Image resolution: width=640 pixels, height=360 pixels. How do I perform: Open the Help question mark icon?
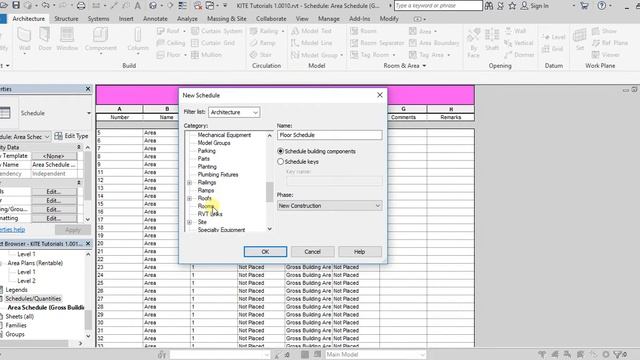(602, 6)
